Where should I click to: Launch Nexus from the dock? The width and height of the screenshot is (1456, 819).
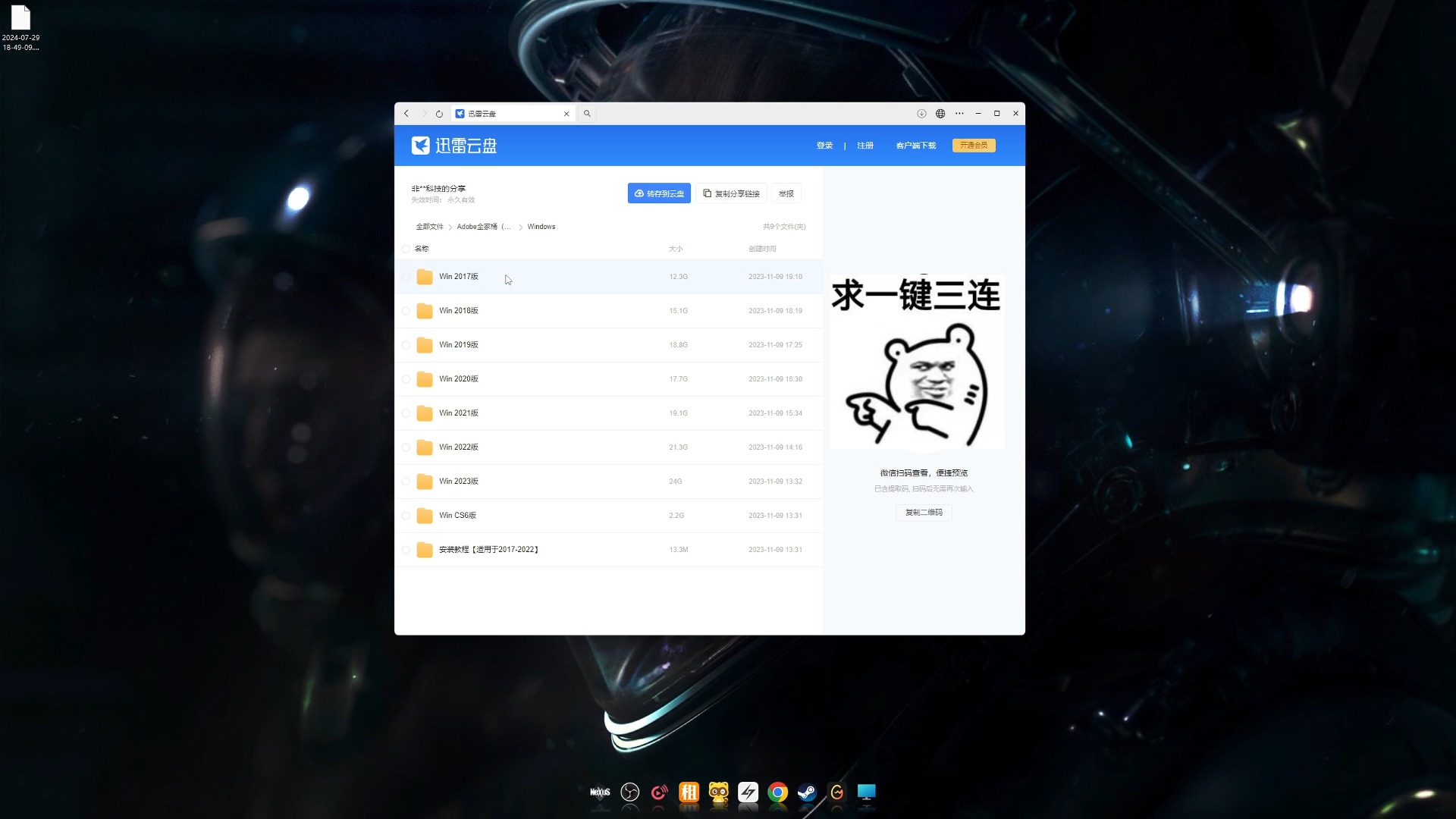pos(600,792)
